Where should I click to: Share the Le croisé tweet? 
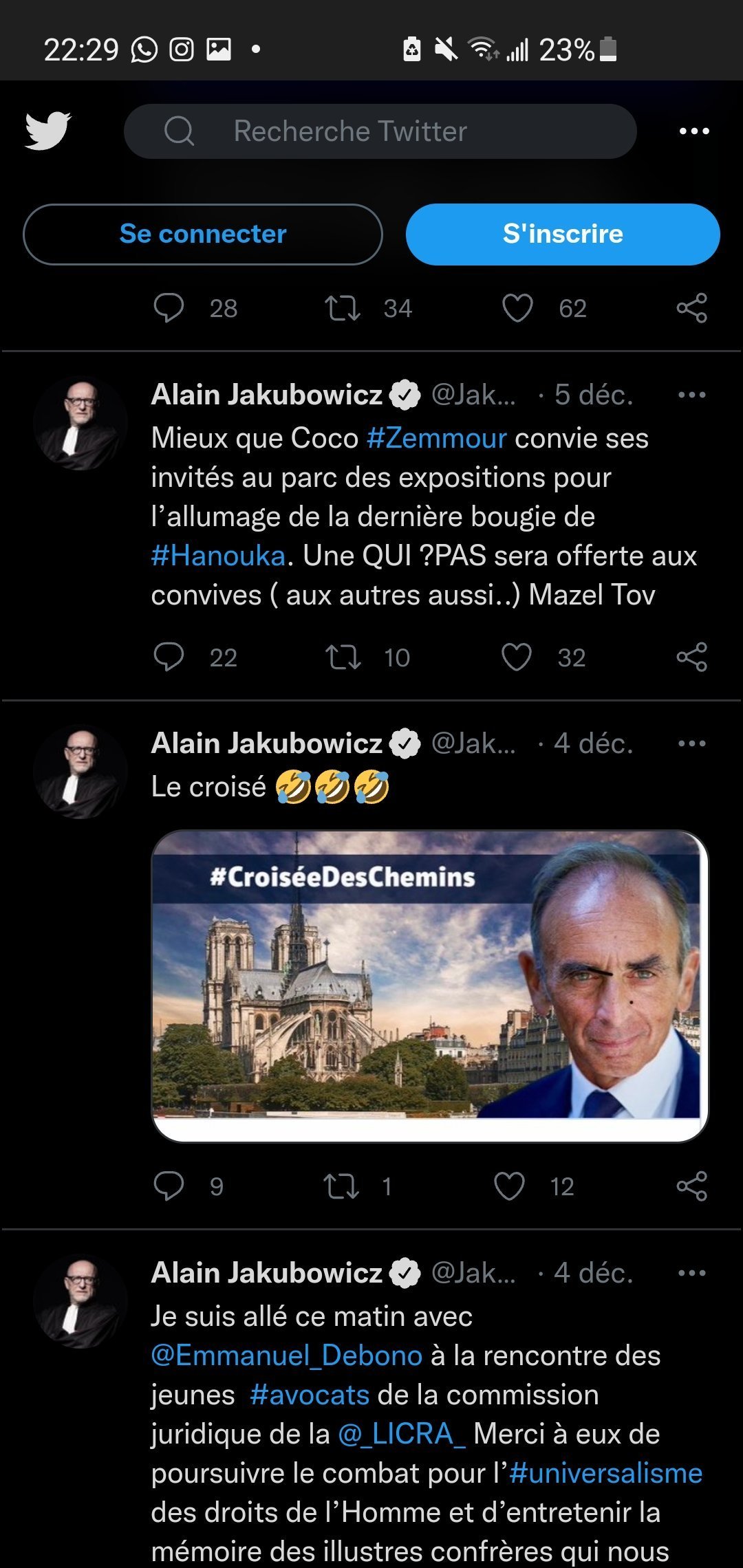tap(691, 1186)
